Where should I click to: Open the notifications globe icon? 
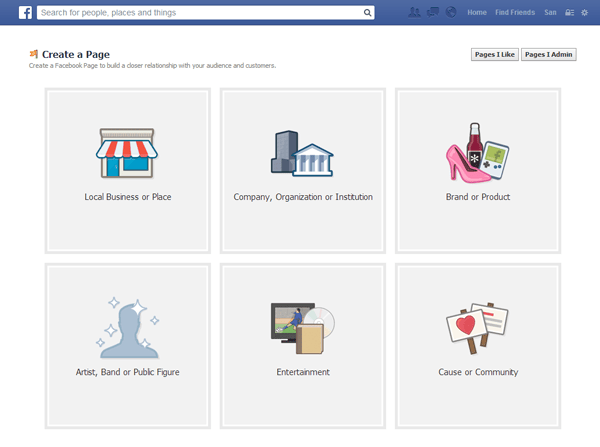click(x=450, y=13)
